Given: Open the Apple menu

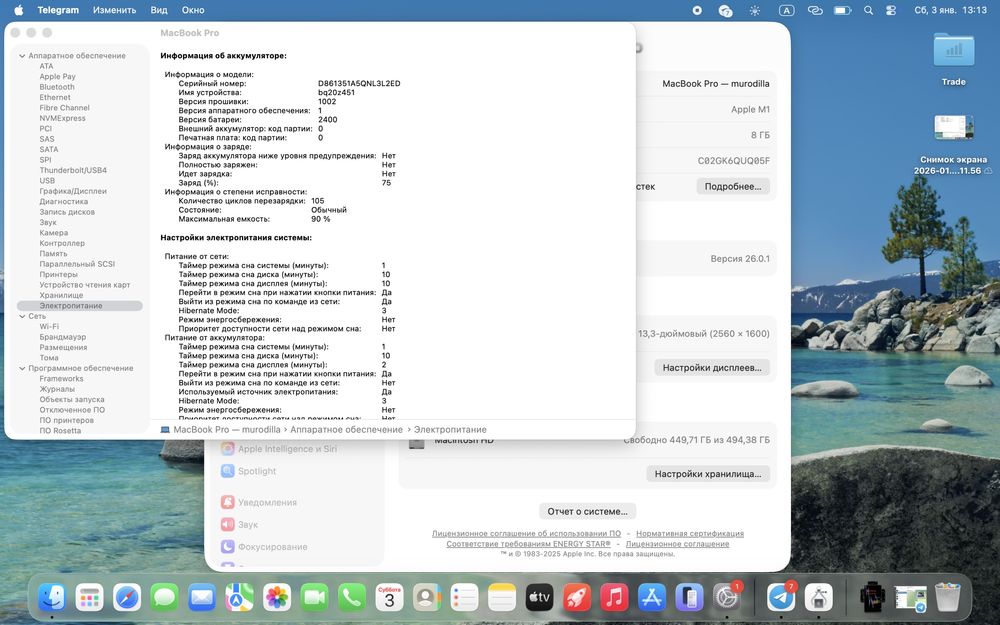Looking at the screenshot, I should coord(18,10).
